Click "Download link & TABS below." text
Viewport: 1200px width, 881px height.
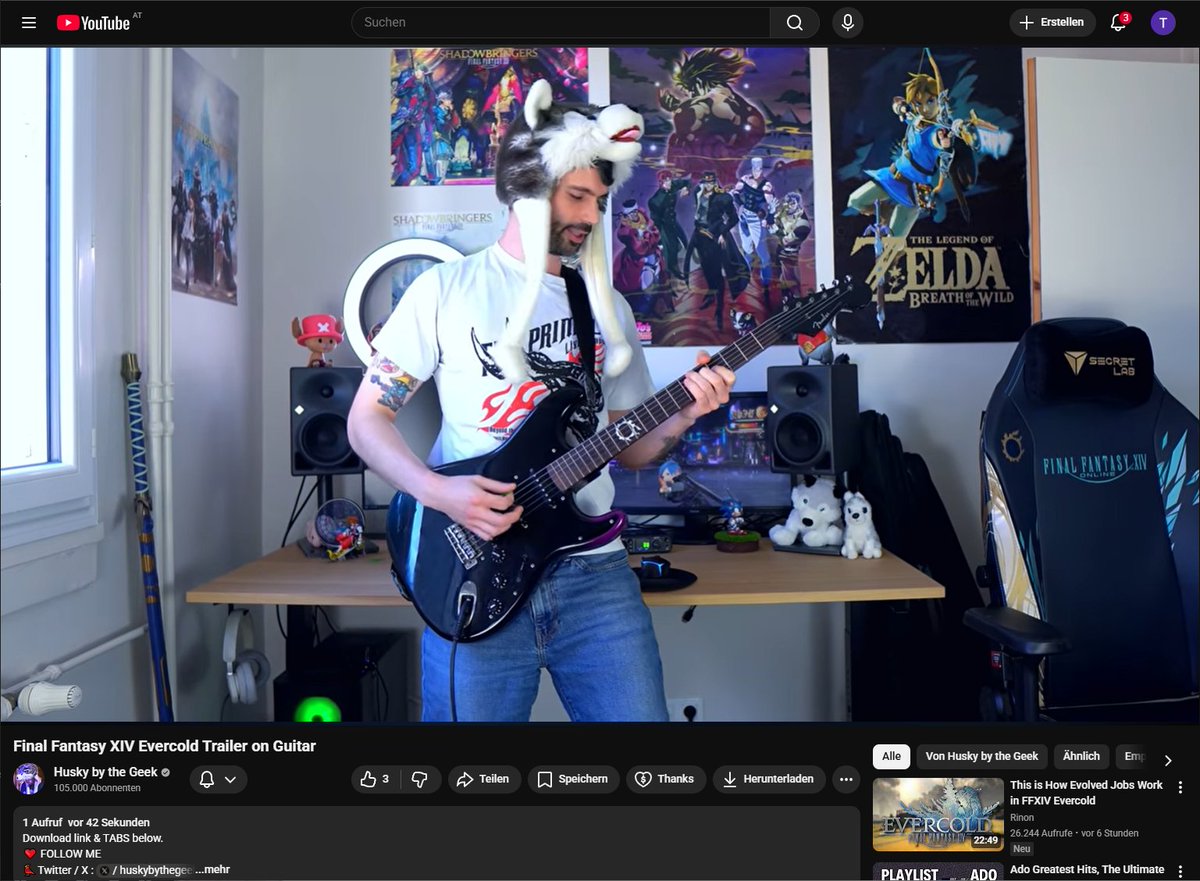tap(93, 838)
